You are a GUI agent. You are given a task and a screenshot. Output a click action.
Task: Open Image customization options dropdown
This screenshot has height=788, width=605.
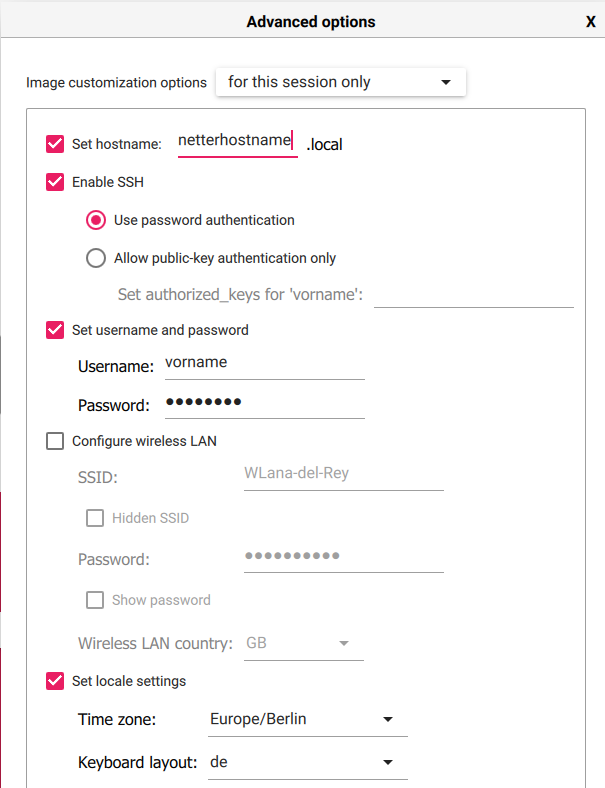click(x=340, y=82)
